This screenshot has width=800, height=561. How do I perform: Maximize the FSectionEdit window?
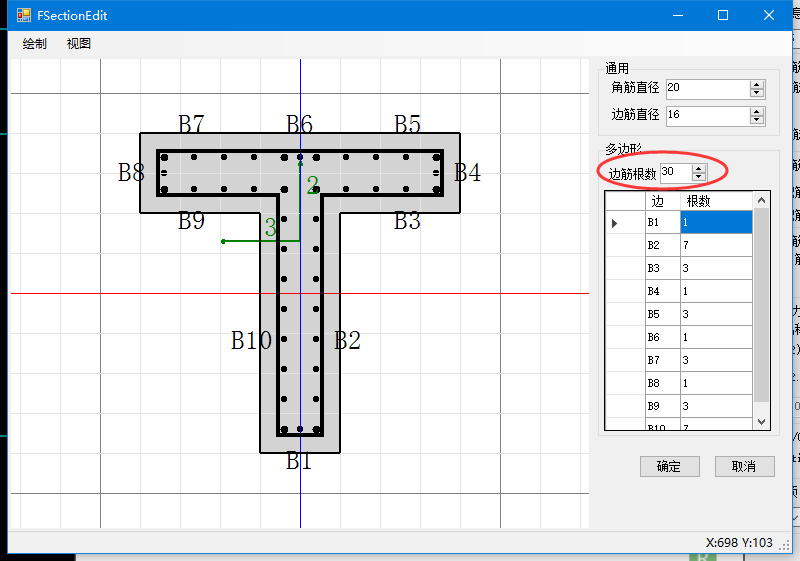point(723,16)
